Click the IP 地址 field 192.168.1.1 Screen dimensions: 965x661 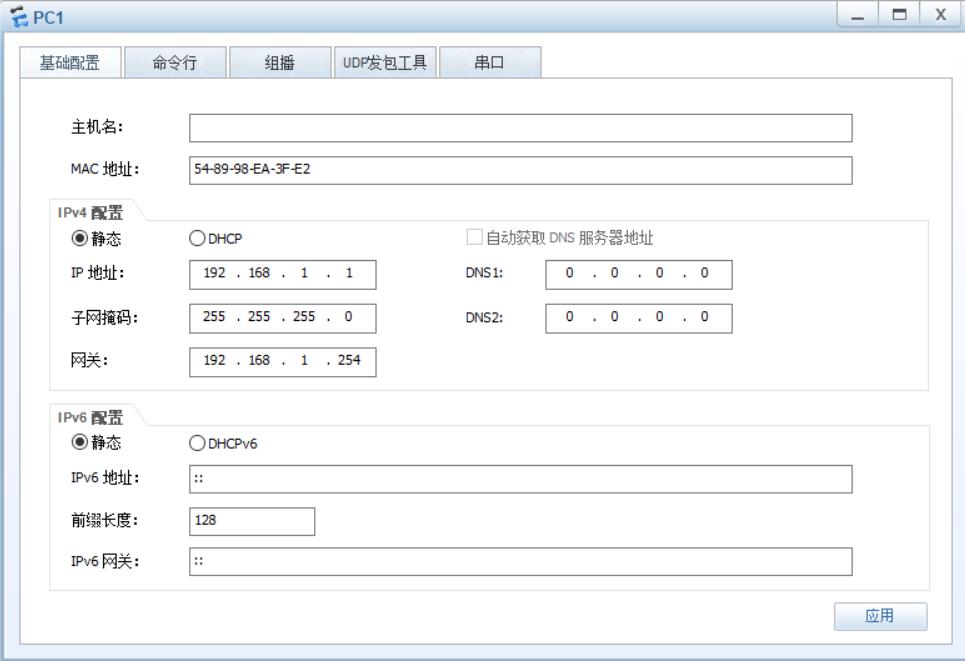[282, 275]
